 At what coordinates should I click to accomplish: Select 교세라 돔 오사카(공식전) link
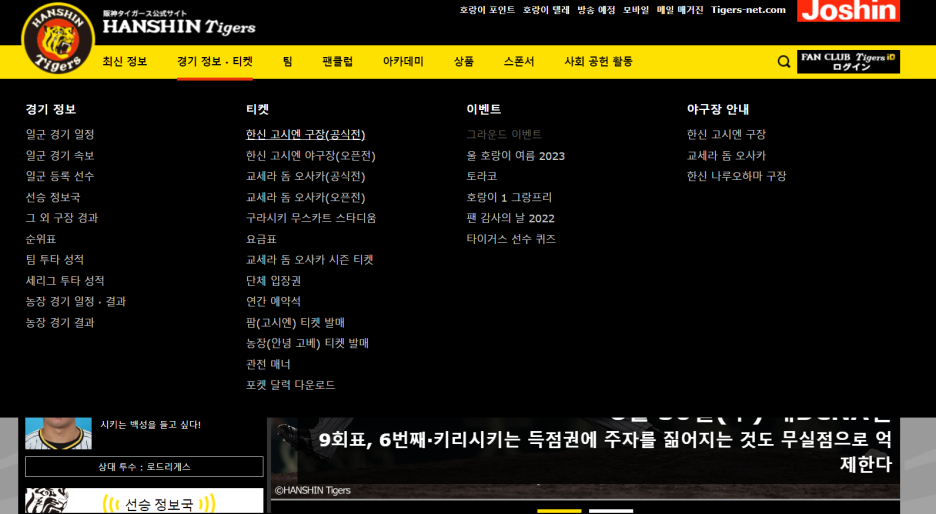pos(305,176)
